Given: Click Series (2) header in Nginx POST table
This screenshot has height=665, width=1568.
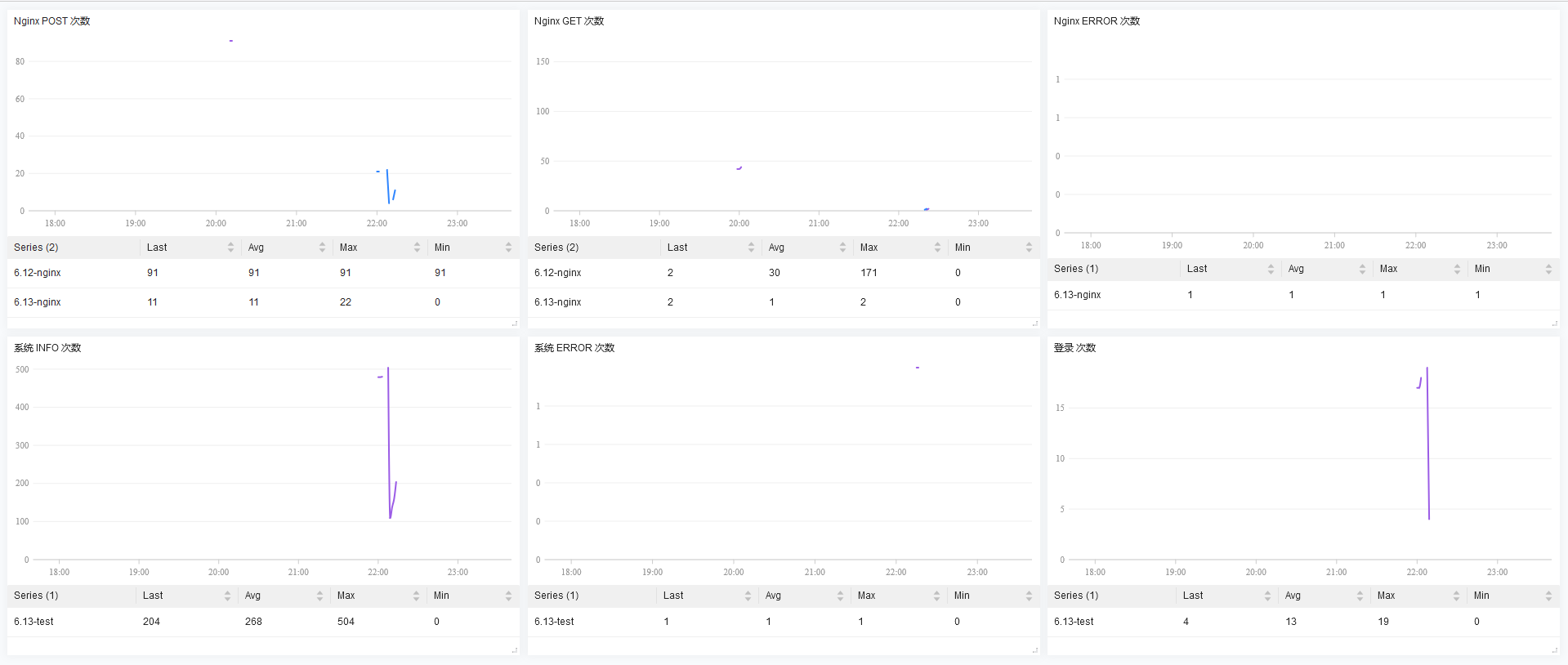Looking at the screenshot, I should (36, 248).
